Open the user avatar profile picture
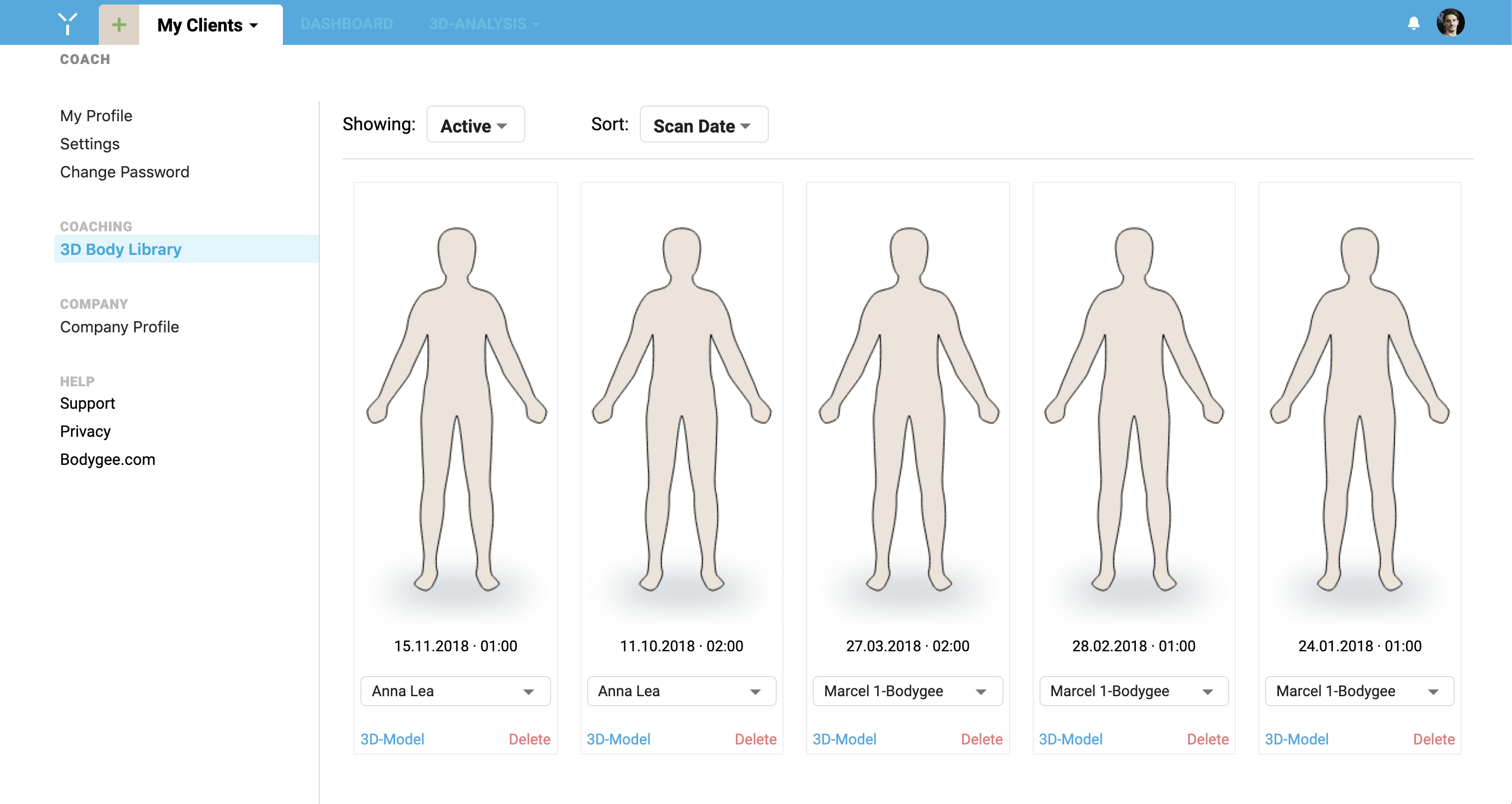The height and width of the screenshot is (804, 1512). [x=1450, y=23]
